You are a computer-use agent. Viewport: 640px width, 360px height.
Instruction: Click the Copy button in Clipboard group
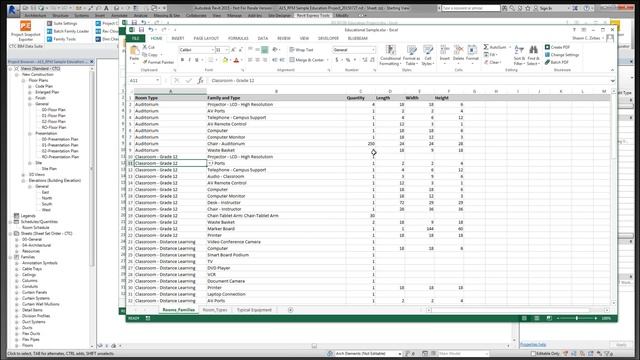(x=150, y=55)
